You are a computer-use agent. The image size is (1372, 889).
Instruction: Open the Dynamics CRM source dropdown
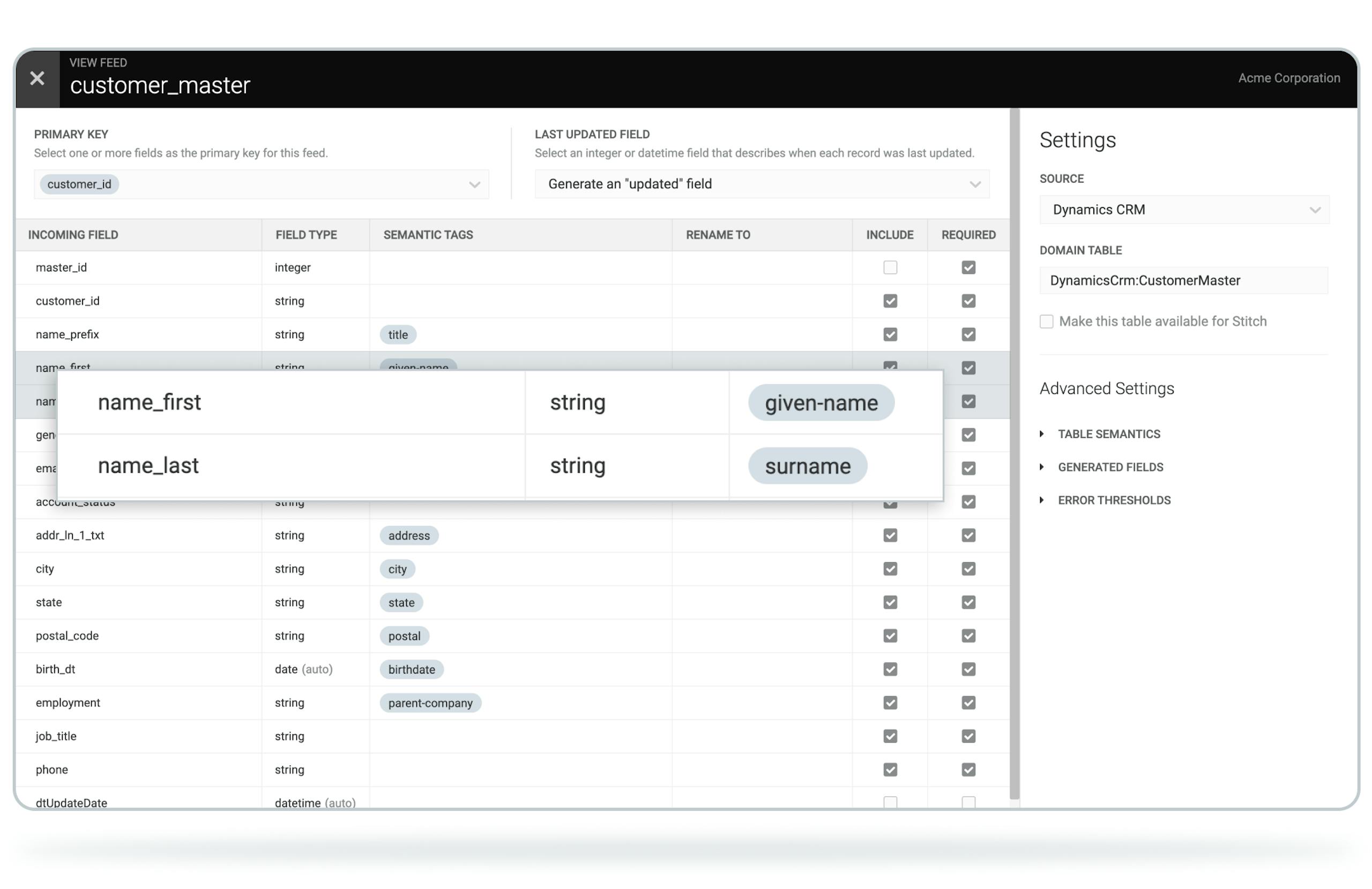click(x=1183, y=210)
